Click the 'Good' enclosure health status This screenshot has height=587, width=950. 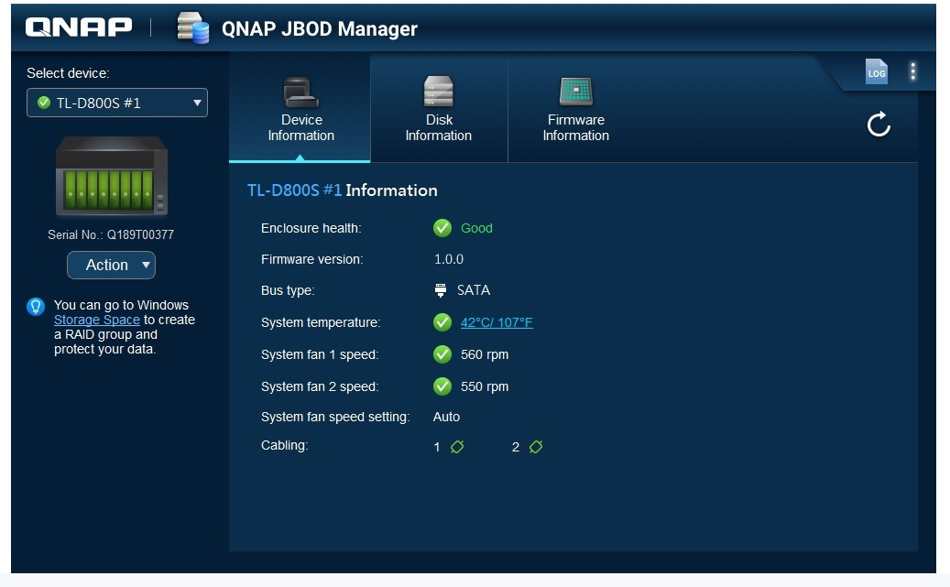pos(476,228)
